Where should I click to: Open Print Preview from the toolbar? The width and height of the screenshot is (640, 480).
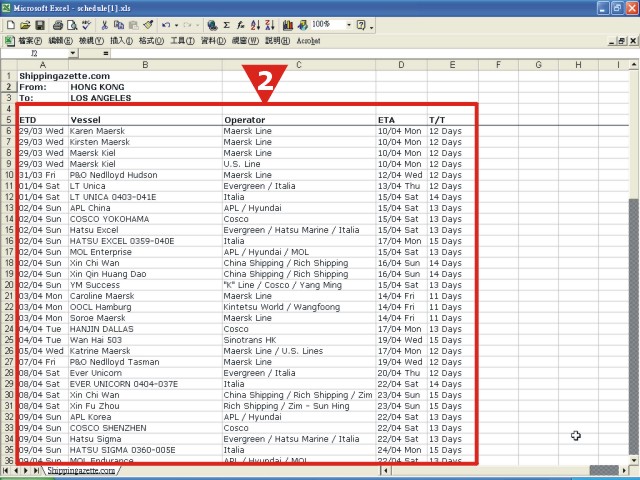[72, 25]
